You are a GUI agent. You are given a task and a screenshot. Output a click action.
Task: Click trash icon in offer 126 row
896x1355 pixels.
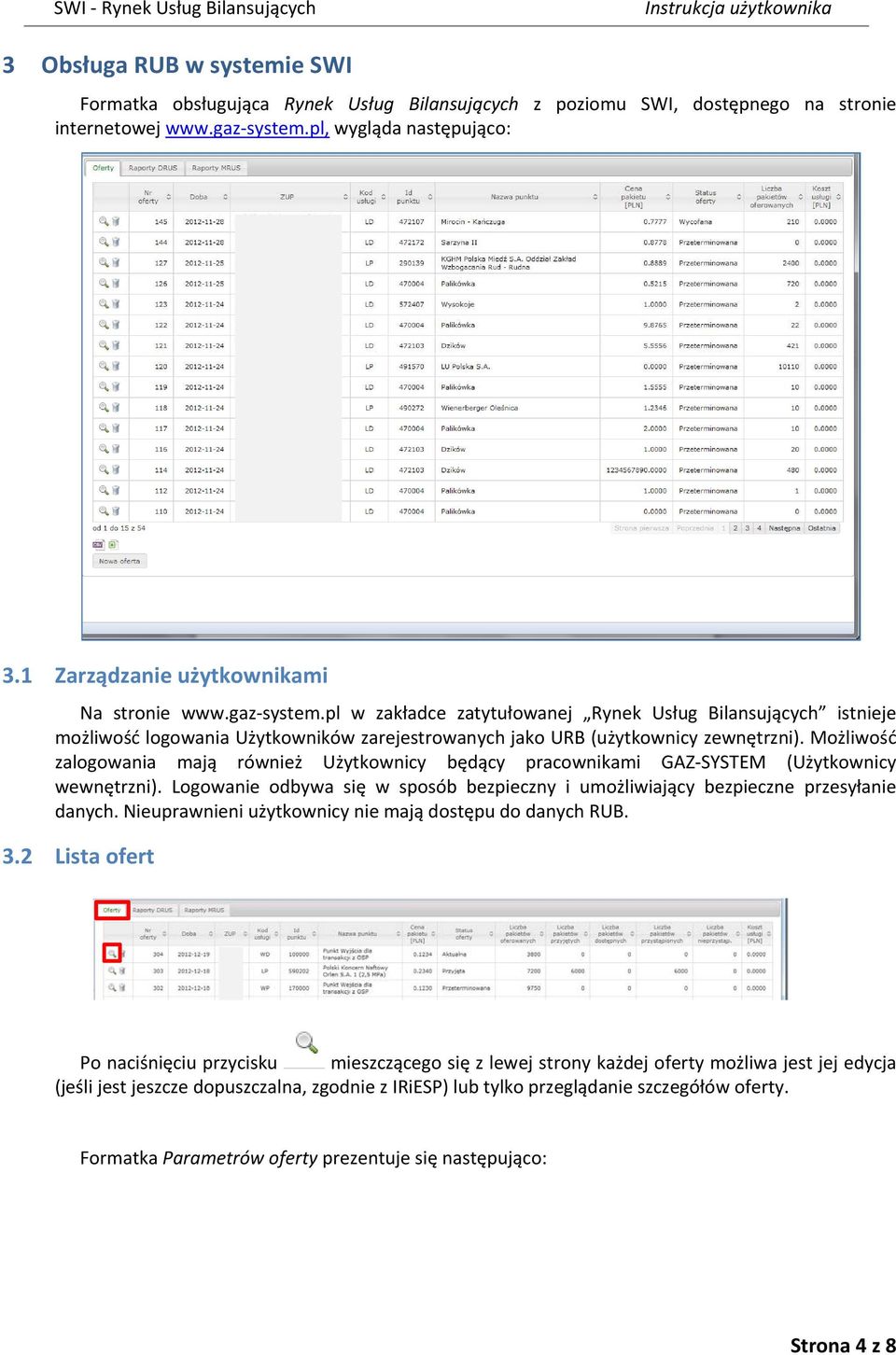[116, 283]
